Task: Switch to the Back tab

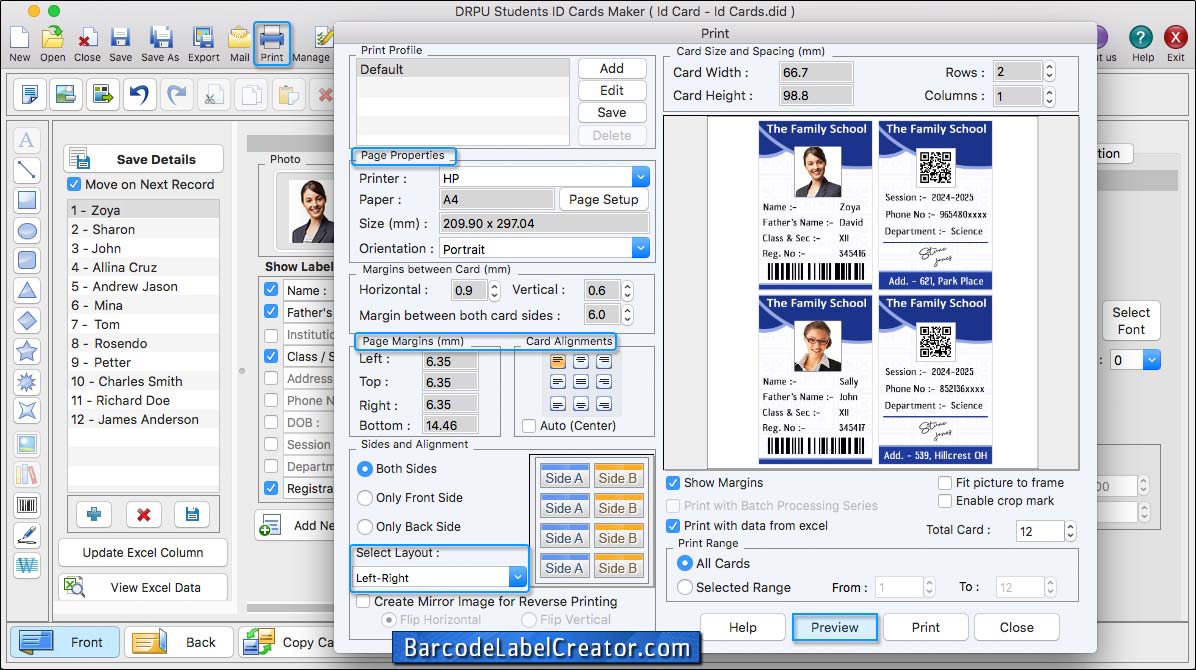Action: [x=179, y=642]
